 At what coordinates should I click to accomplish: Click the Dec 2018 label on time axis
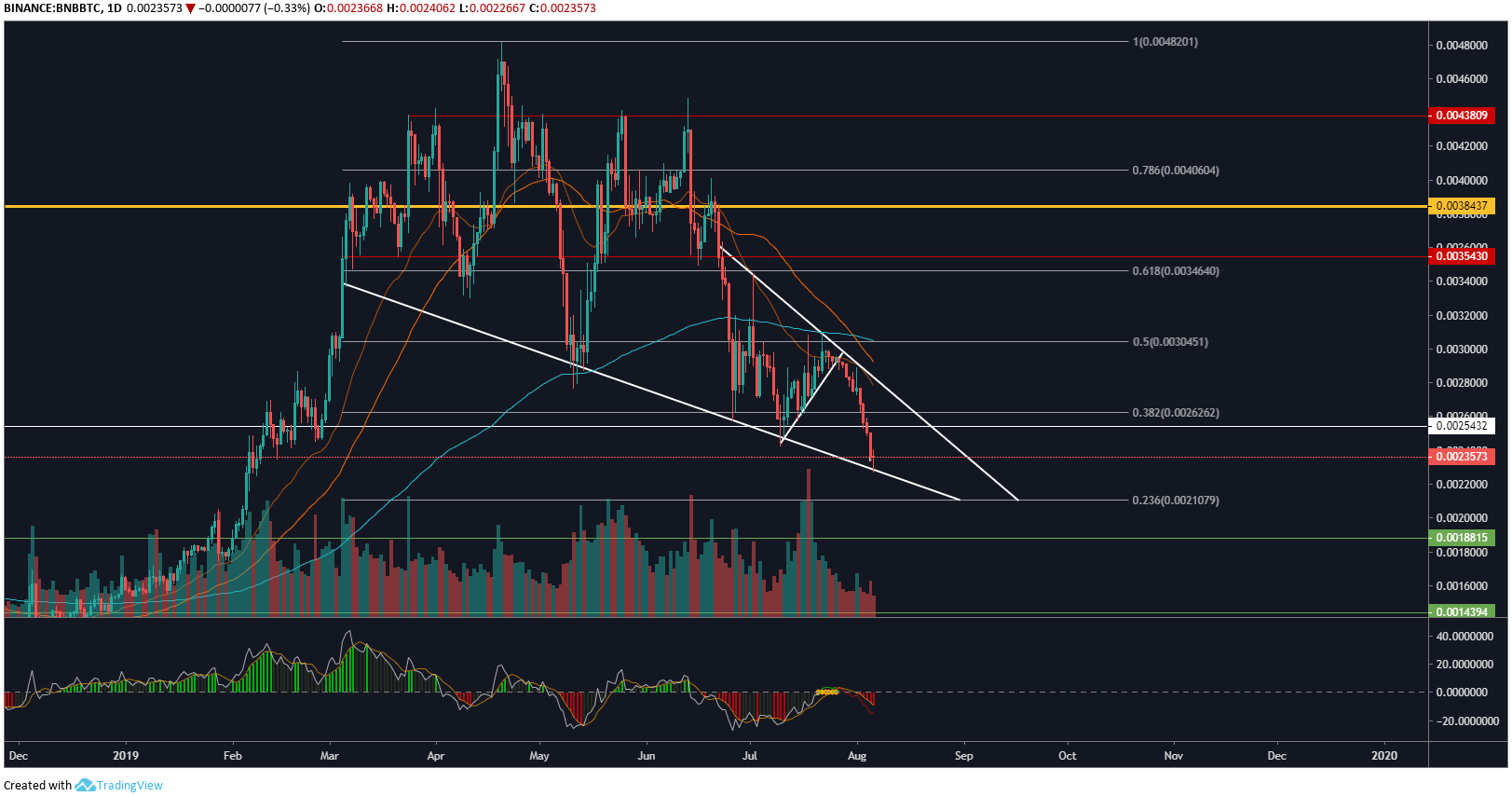point(18,756)
